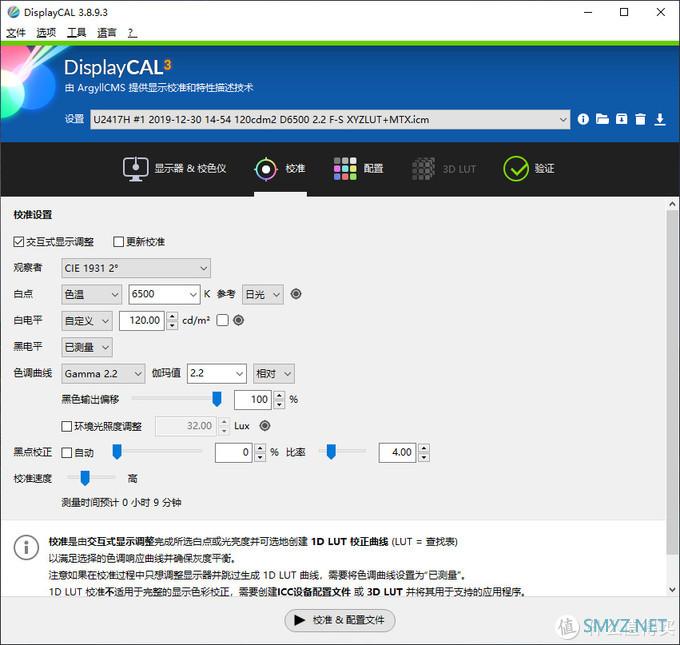
Task: Open the observer CIE 1931 2° dropdown
Action: coord(136,268)
